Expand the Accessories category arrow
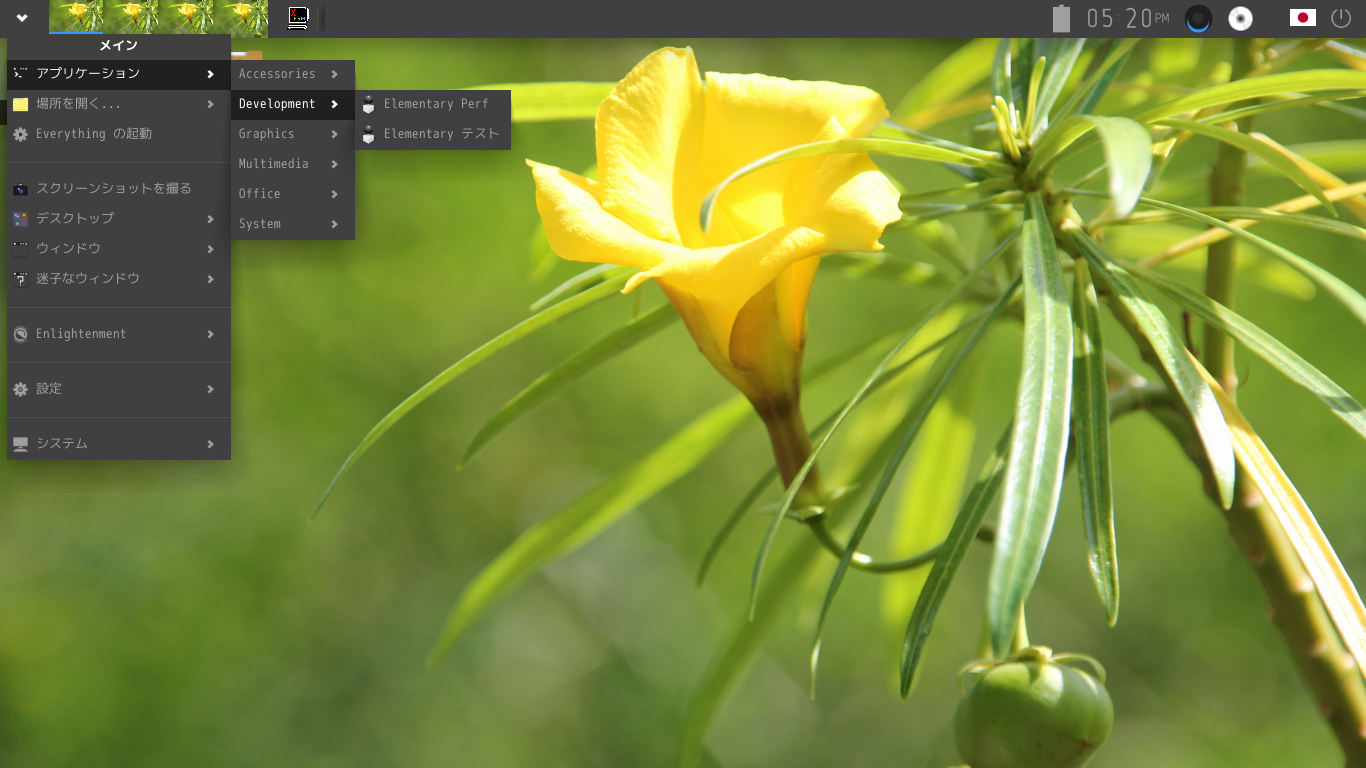Viewport: 1366px width, 768px height. pyautogui.click(x=334, y=74)
